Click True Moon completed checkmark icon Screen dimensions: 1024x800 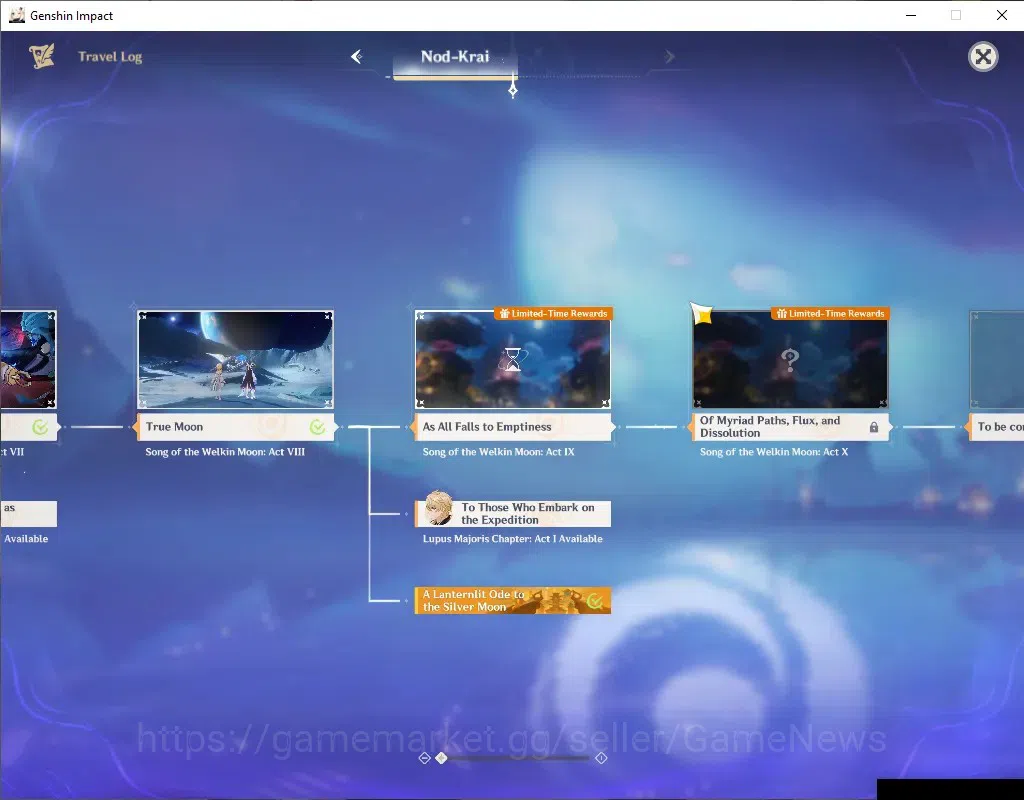pyautogui.click(x=317, y=427)
